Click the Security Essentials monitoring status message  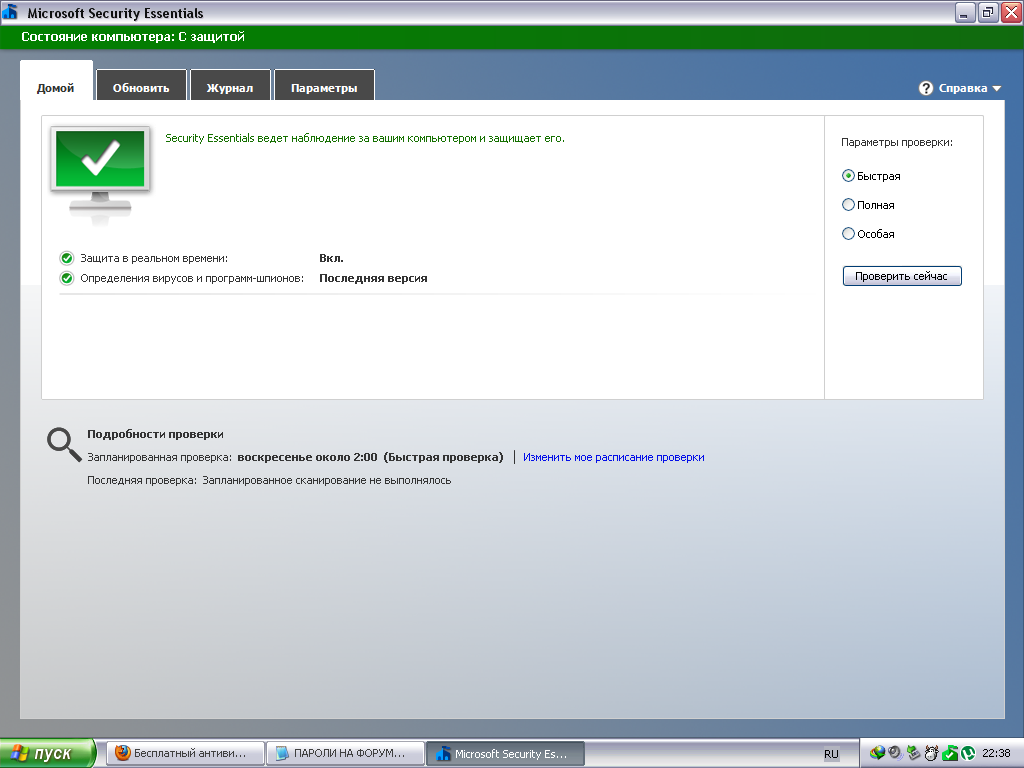365,138
